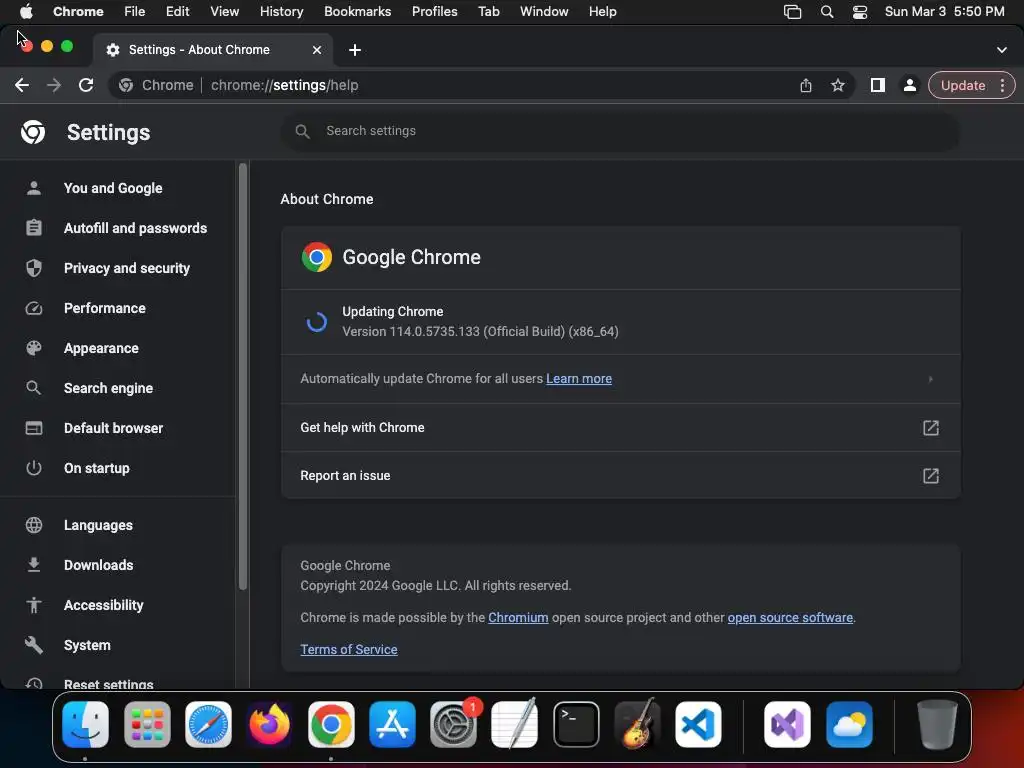Close the Settings - About Chrome tab
Screen dimensions: 1024x768
317,50
